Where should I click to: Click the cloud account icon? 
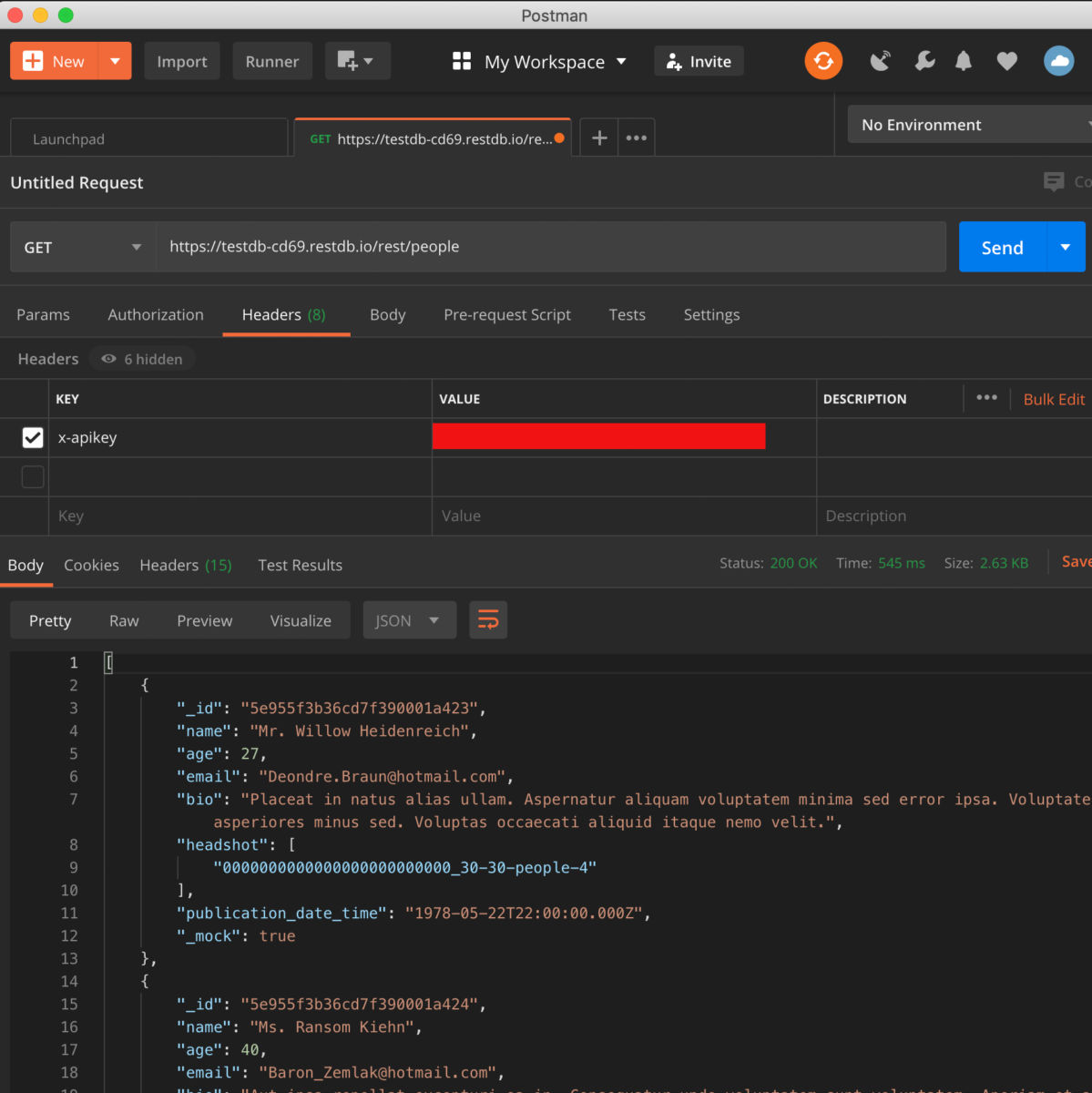click(1058, 60)
